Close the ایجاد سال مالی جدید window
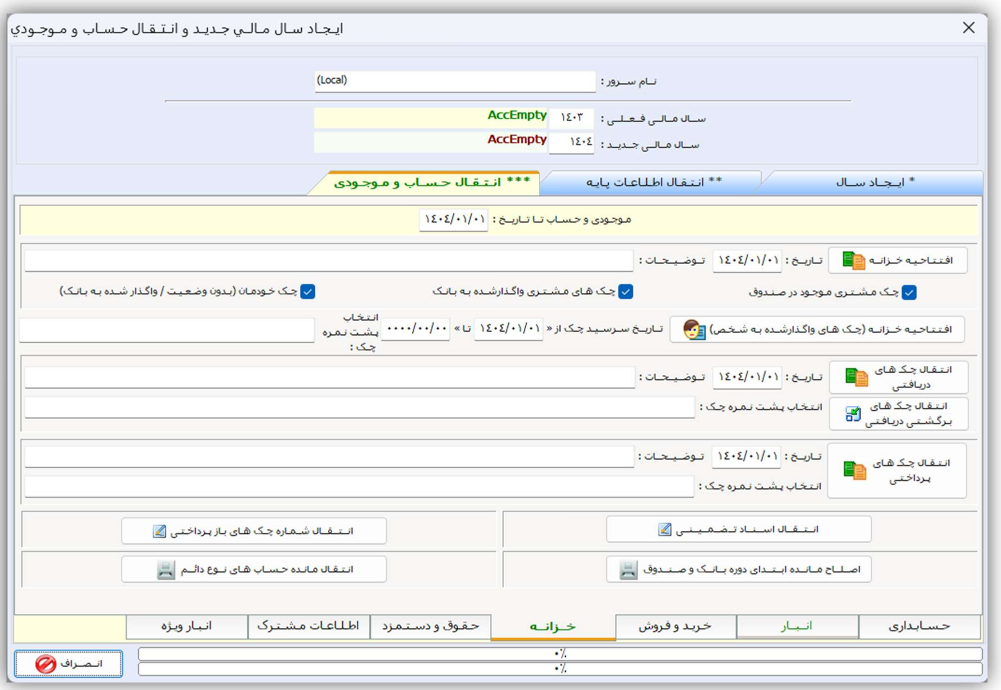 [x=968, y=27]
